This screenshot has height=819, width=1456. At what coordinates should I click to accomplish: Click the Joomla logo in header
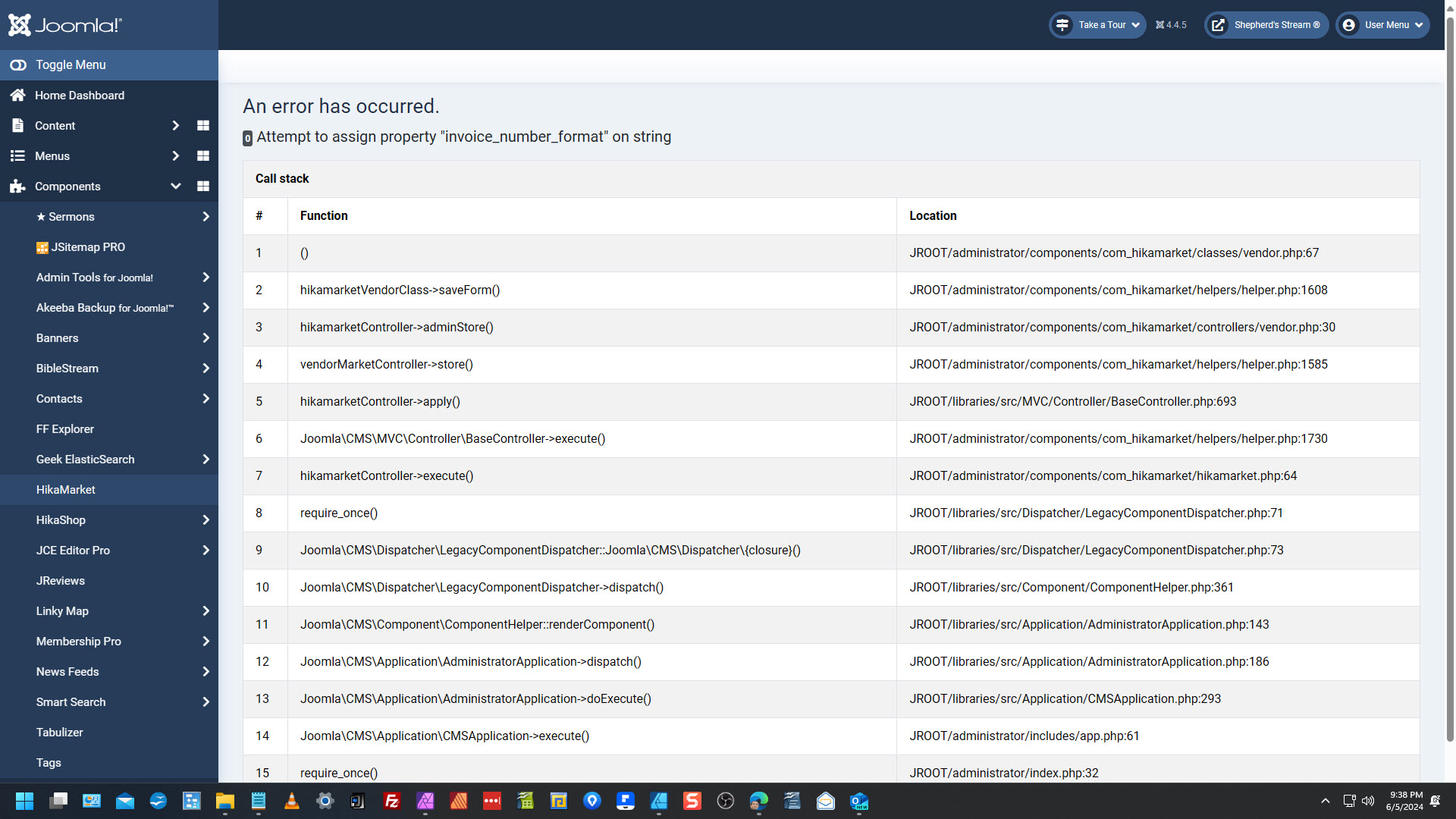[65, 25]
